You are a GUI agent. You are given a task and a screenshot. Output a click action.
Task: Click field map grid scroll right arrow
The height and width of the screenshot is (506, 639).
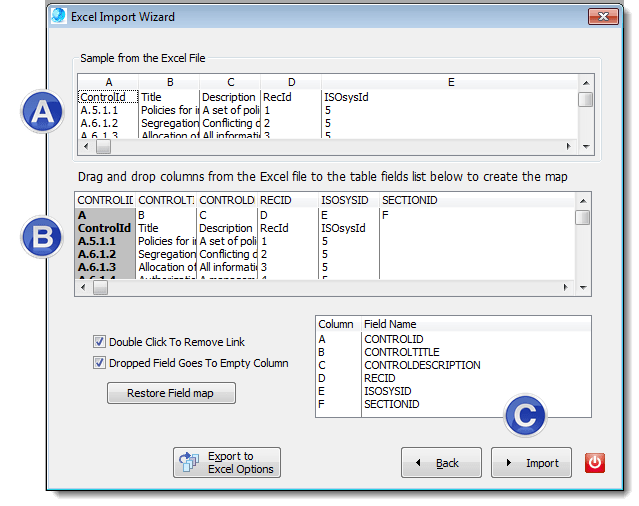click(x=566, y=288)
